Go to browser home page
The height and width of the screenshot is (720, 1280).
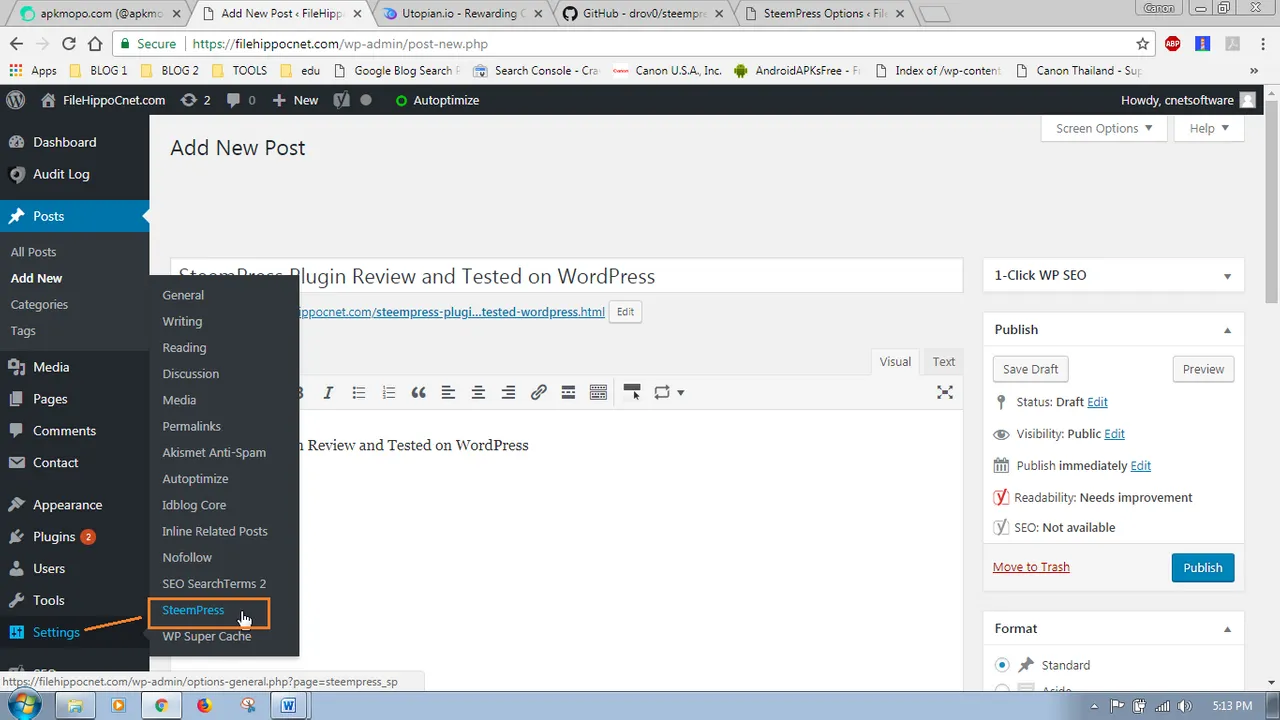coord(95,44)
